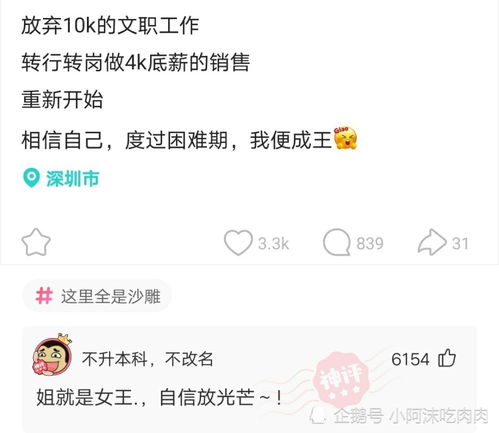The image size is (499, 433).
Task: Open the profile of 不升本科，不改名
Action: click(x=148, y=359)
